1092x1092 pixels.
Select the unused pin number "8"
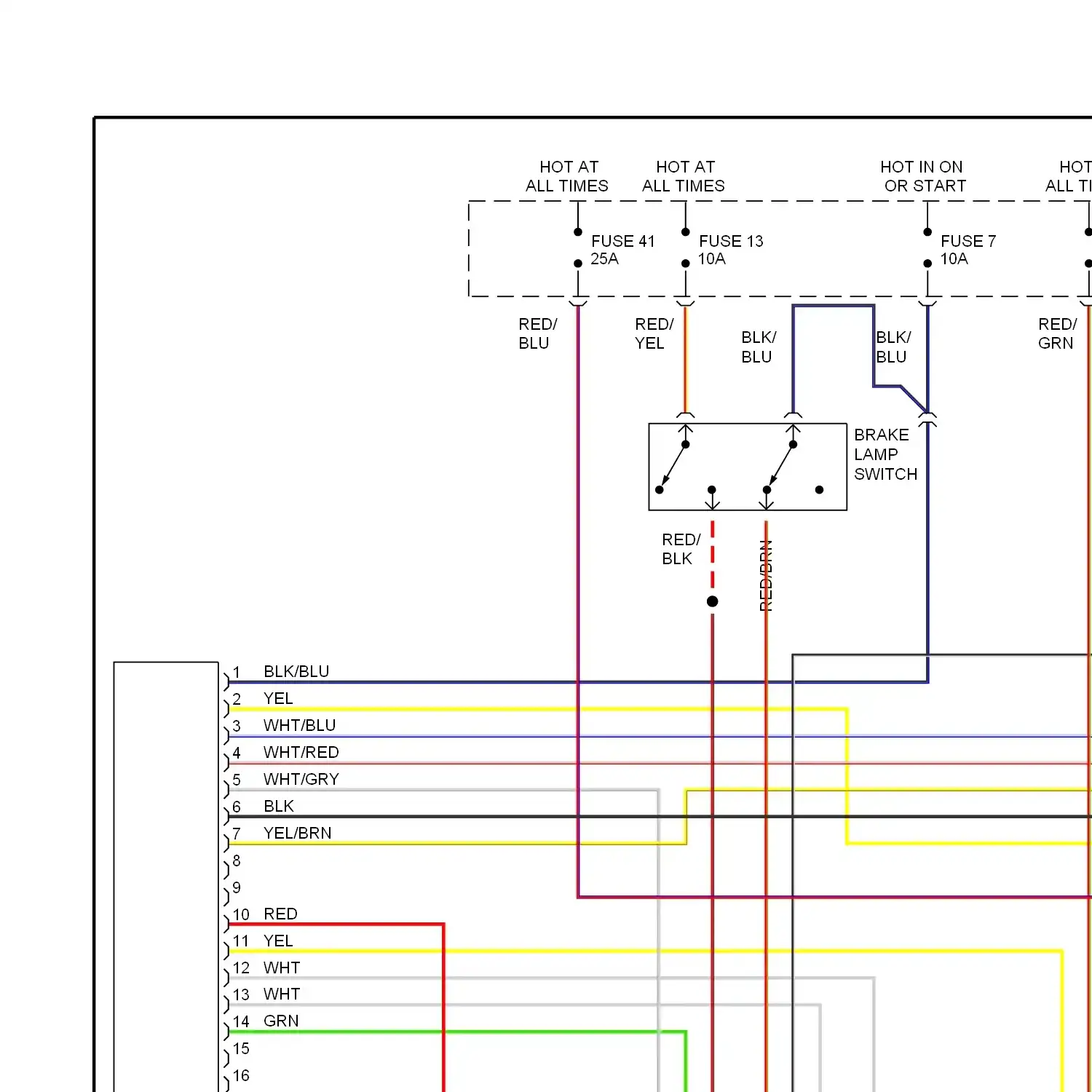coord(237,860)
